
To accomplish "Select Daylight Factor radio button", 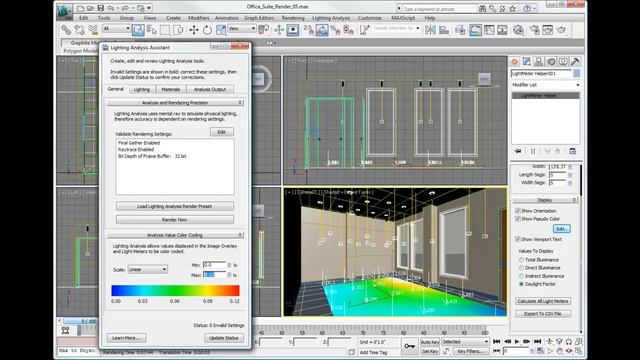I will tap(521, 284).
